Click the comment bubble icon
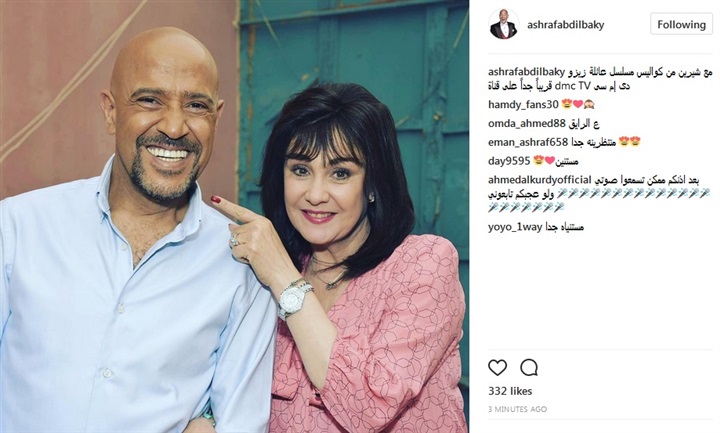Image resolution: width=720 pixels, height=433 pixels. click(529, 368)
